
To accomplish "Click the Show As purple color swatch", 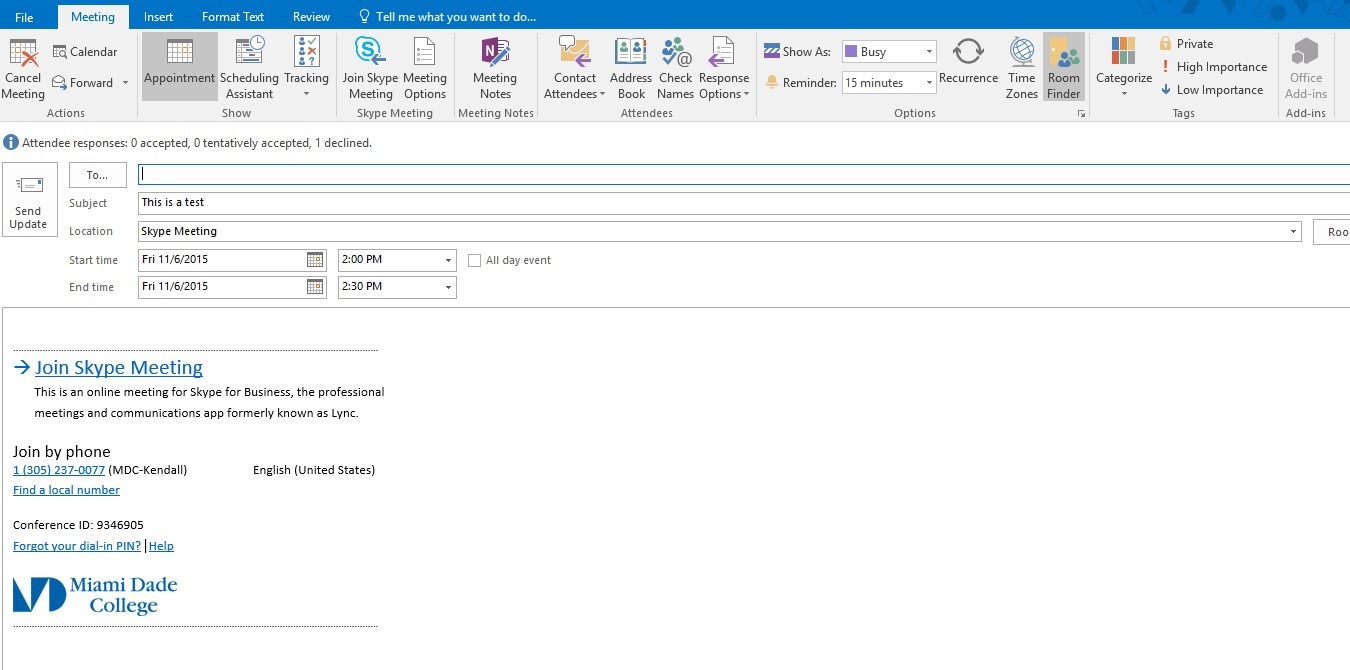I will click(x=850, y=52).
